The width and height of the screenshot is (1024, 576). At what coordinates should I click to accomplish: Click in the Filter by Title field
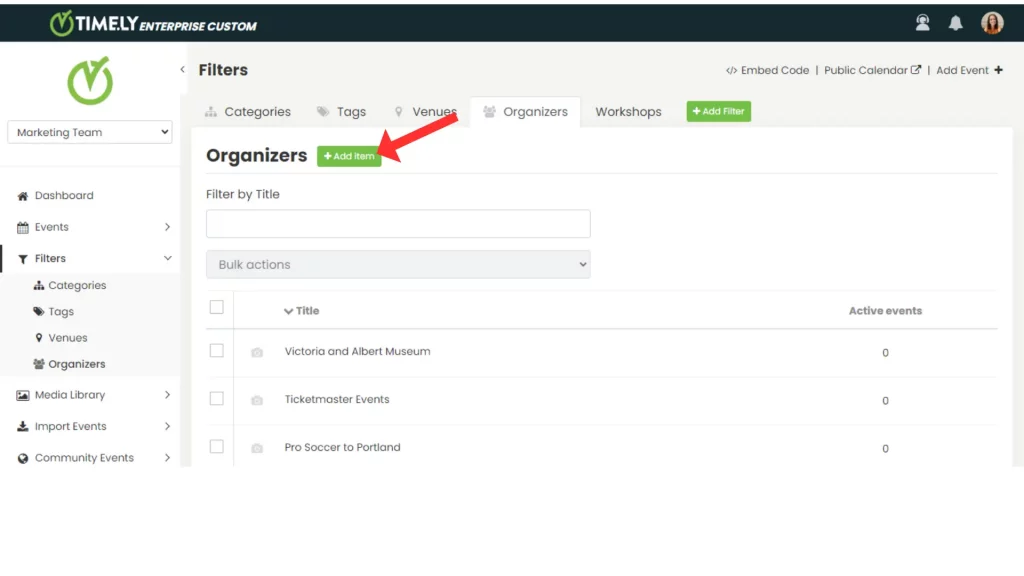[398, 224]
